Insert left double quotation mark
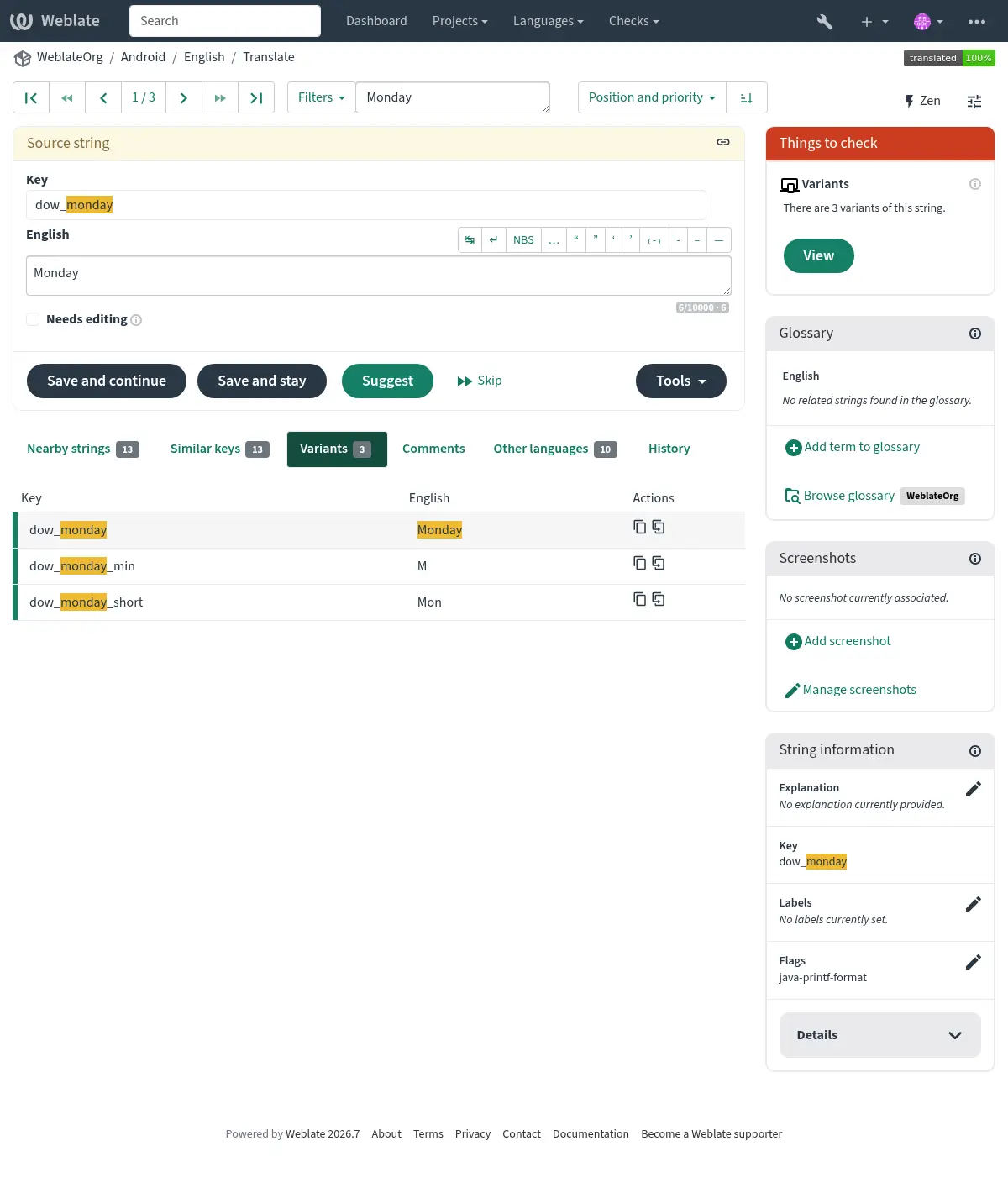Image resolution: width=1008 pixels, height=1193 pixels. [x=576, y=240]
